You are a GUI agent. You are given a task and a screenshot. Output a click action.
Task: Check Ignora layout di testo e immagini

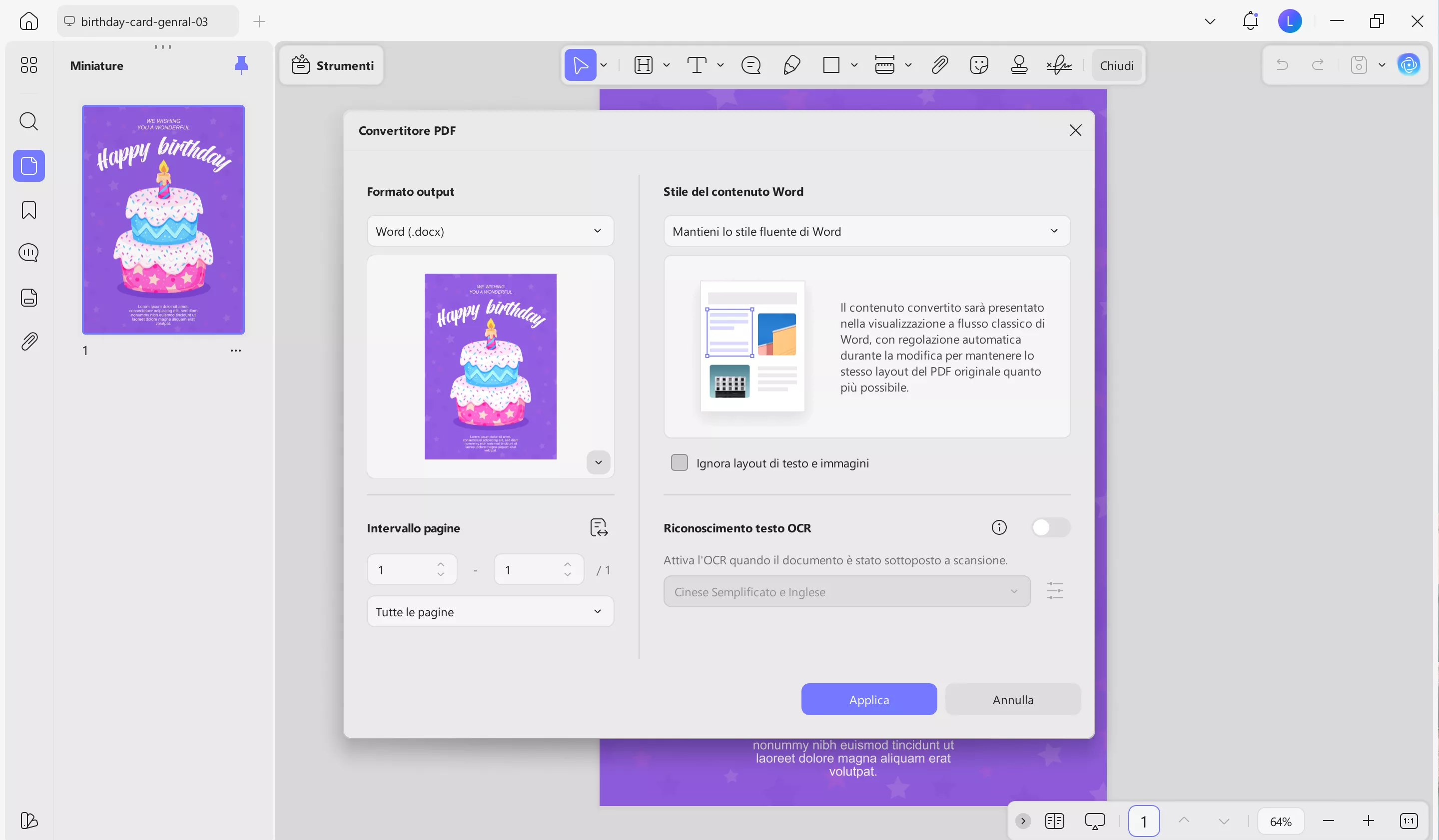tap(680, 463)
